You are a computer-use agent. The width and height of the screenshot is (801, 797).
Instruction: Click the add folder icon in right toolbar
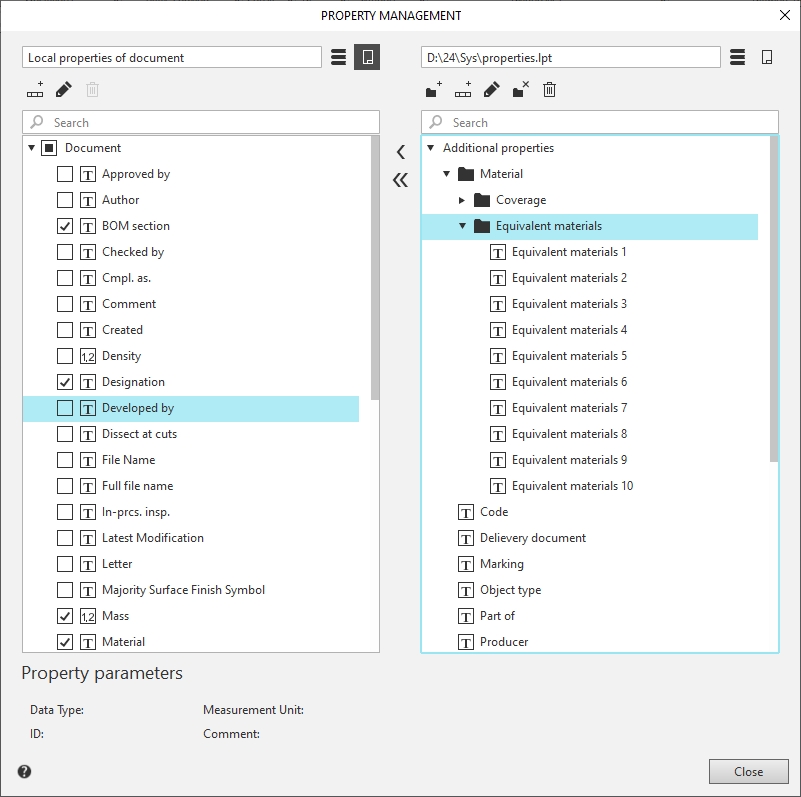pos(433,90)
